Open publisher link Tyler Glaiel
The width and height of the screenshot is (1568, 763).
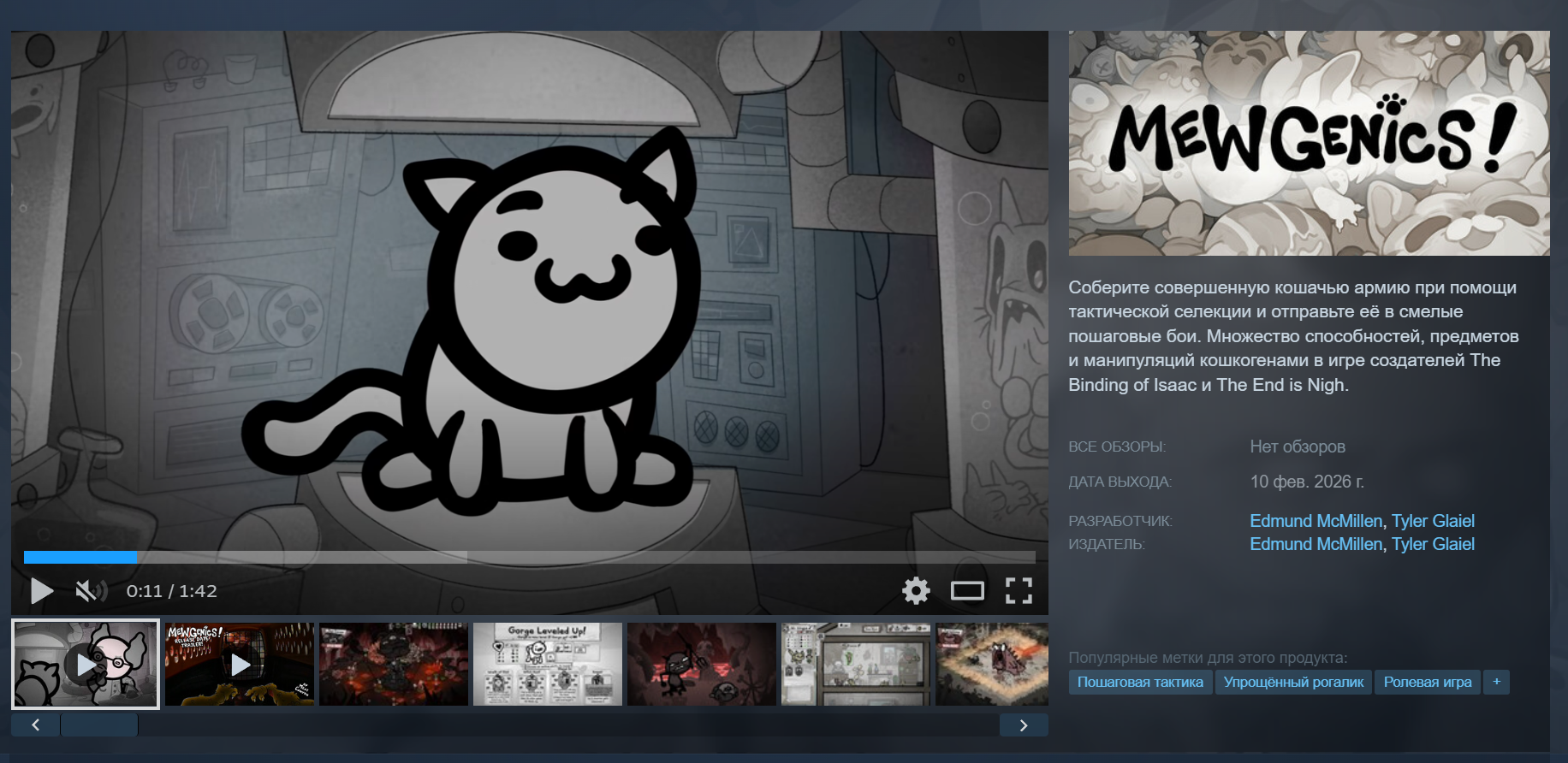click(x=1433, y=544)
